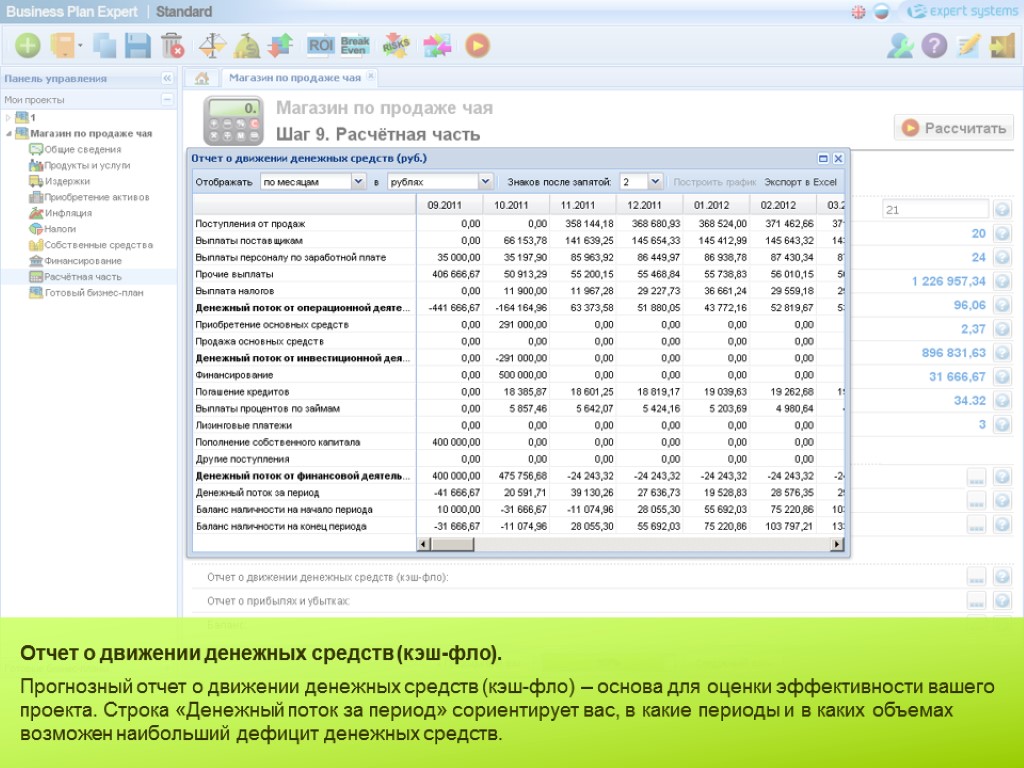Open the project folder toolbar icon

(x=64, y=46)
